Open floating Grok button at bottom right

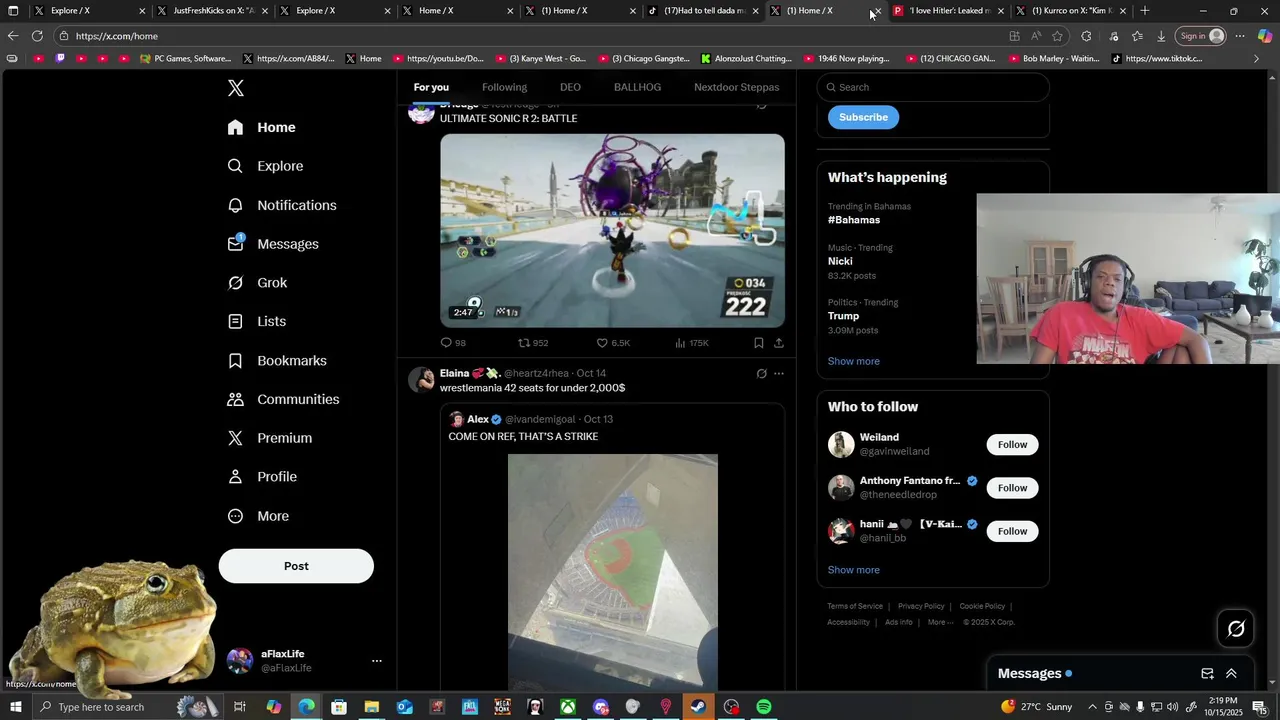1236,629
